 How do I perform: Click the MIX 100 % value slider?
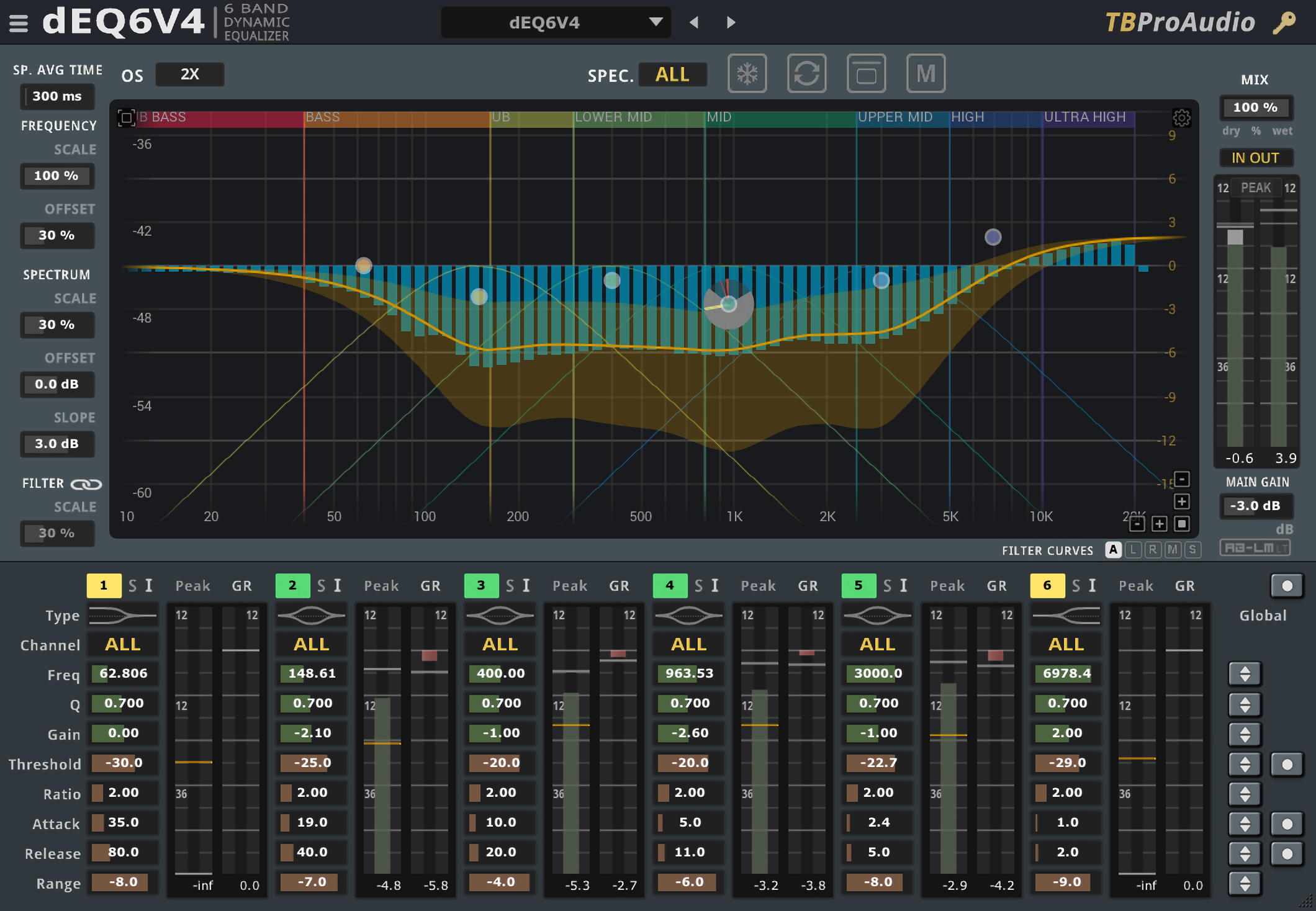click(1256, 107)
